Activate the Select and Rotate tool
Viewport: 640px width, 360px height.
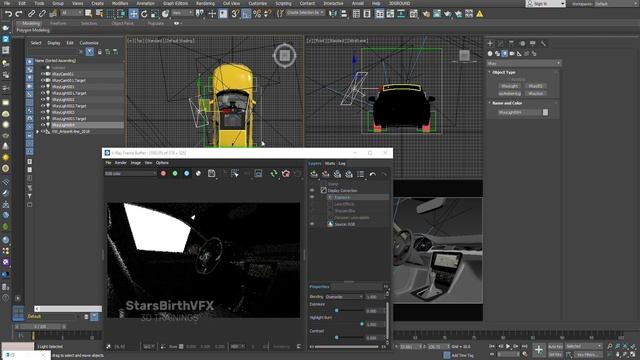pyautogui.click(x=144, y=14)
